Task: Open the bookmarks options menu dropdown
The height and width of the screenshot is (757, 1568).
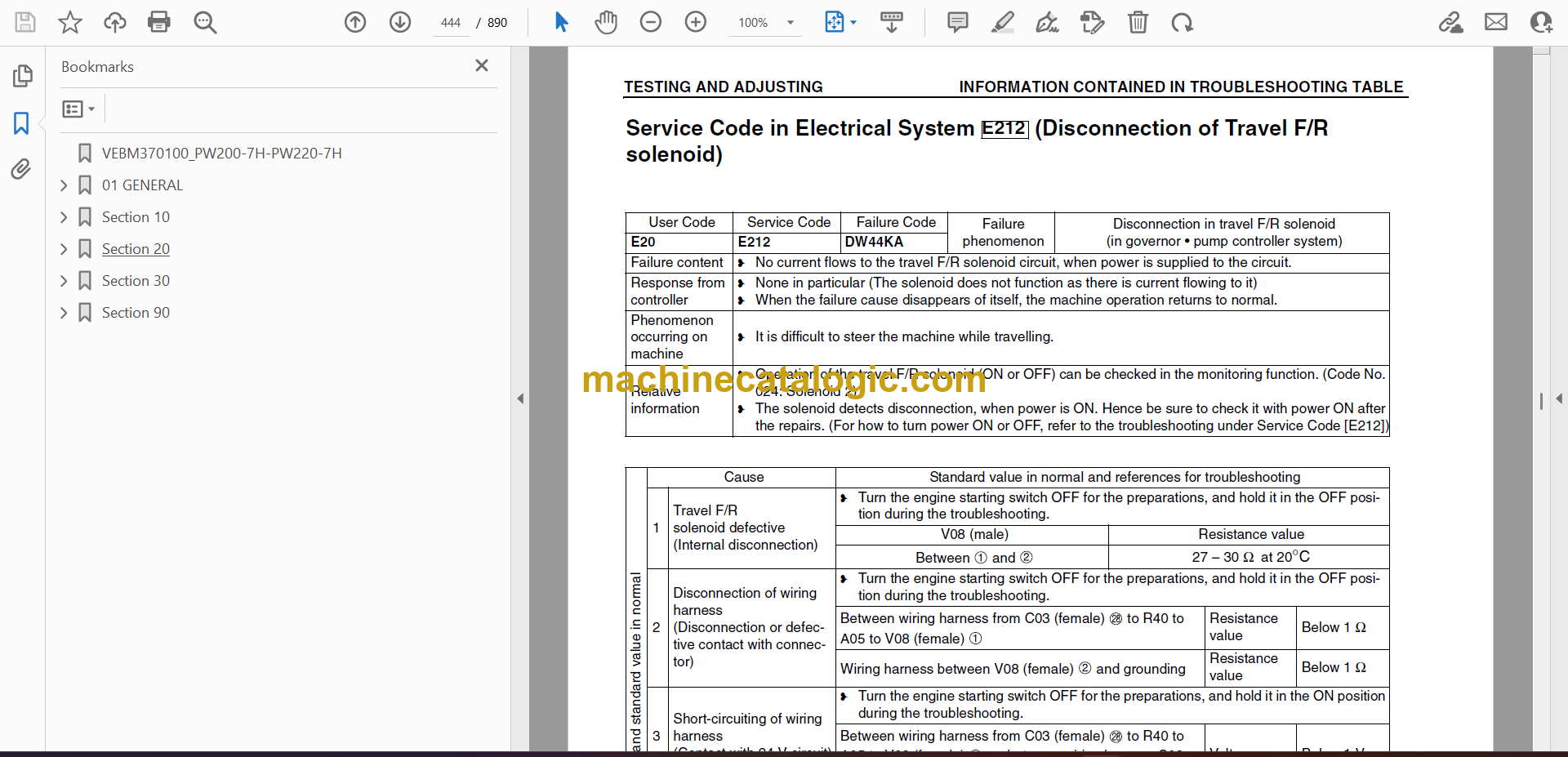Action: click(x=78, y=109)
